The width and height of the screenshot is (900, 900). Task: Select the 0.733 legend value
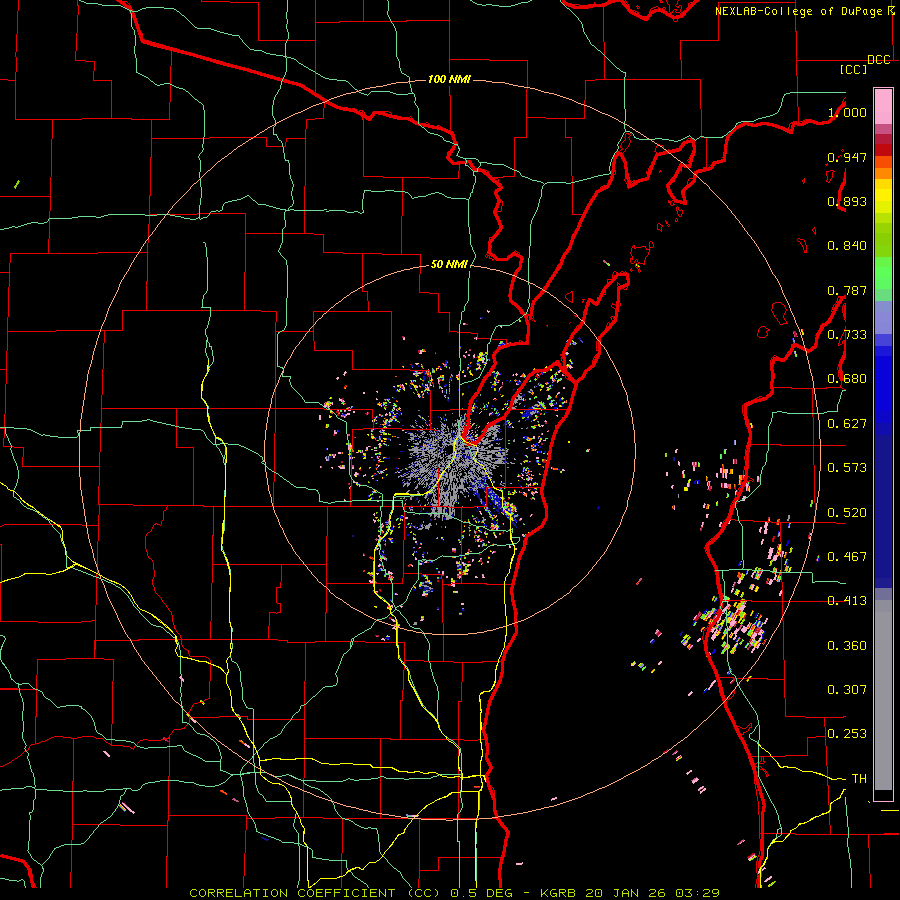coord(847,335)
